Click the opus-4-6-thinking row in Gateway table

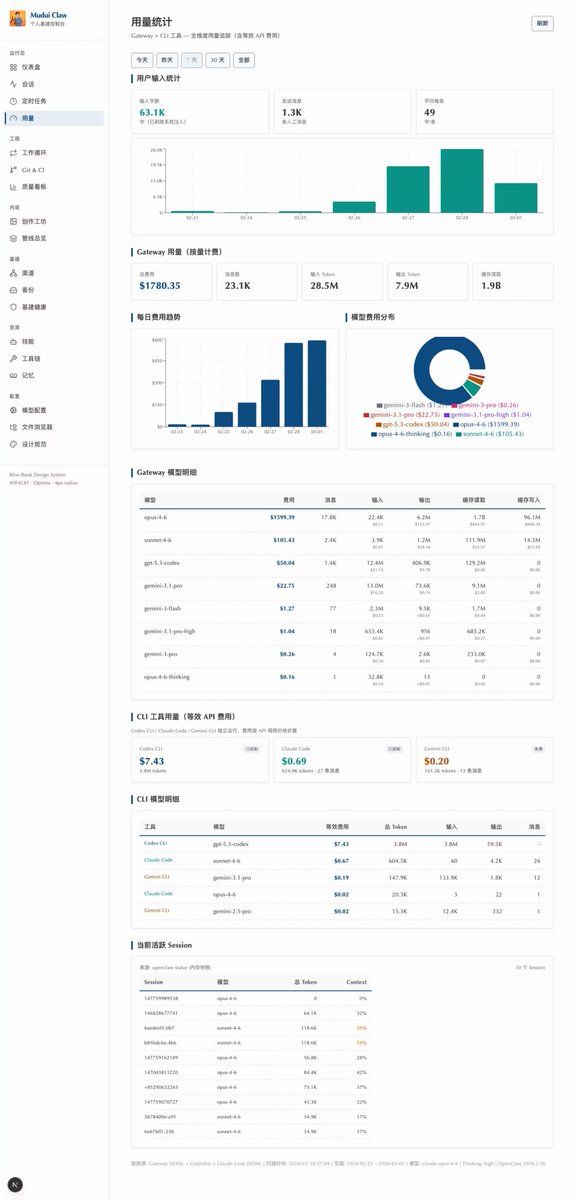point(343,680)
